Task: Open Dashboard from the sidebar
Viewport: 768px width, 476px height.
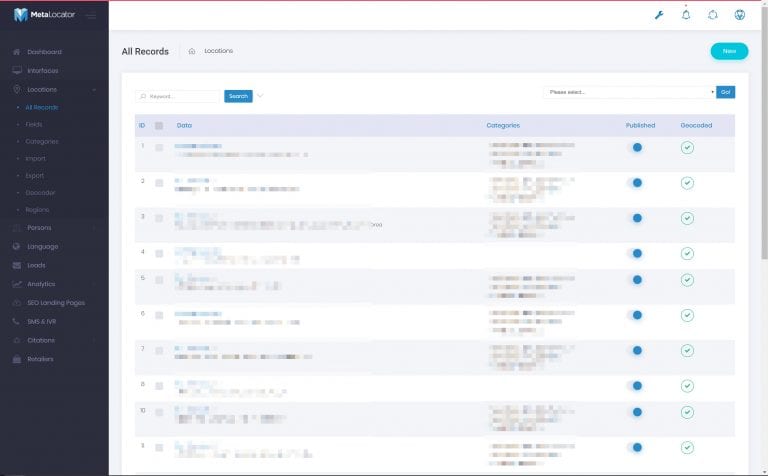Action: (x=44, y=52)
